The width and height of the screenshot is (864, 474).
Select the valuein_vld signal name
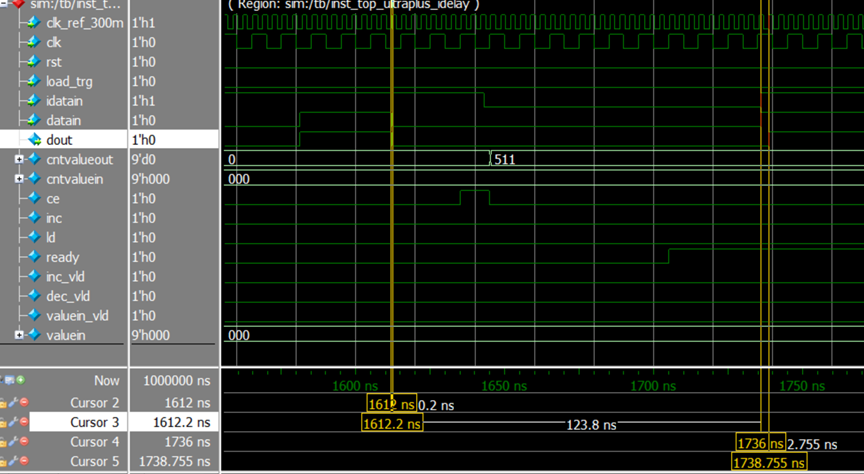(x=77, y=316)
